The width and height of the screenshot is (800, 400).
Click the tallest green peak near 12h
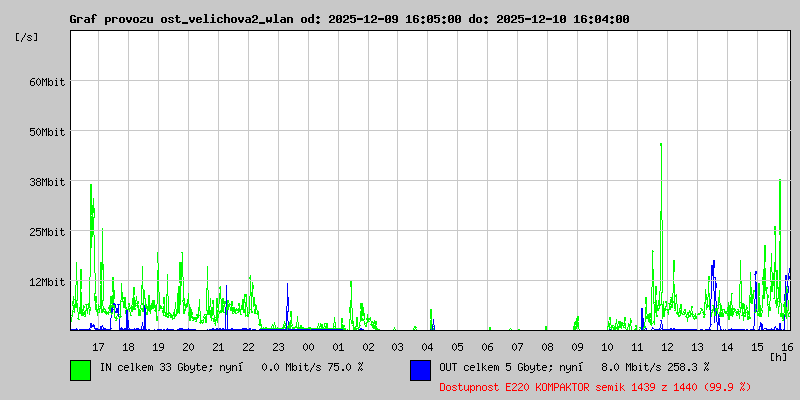(x=661, y=145)
